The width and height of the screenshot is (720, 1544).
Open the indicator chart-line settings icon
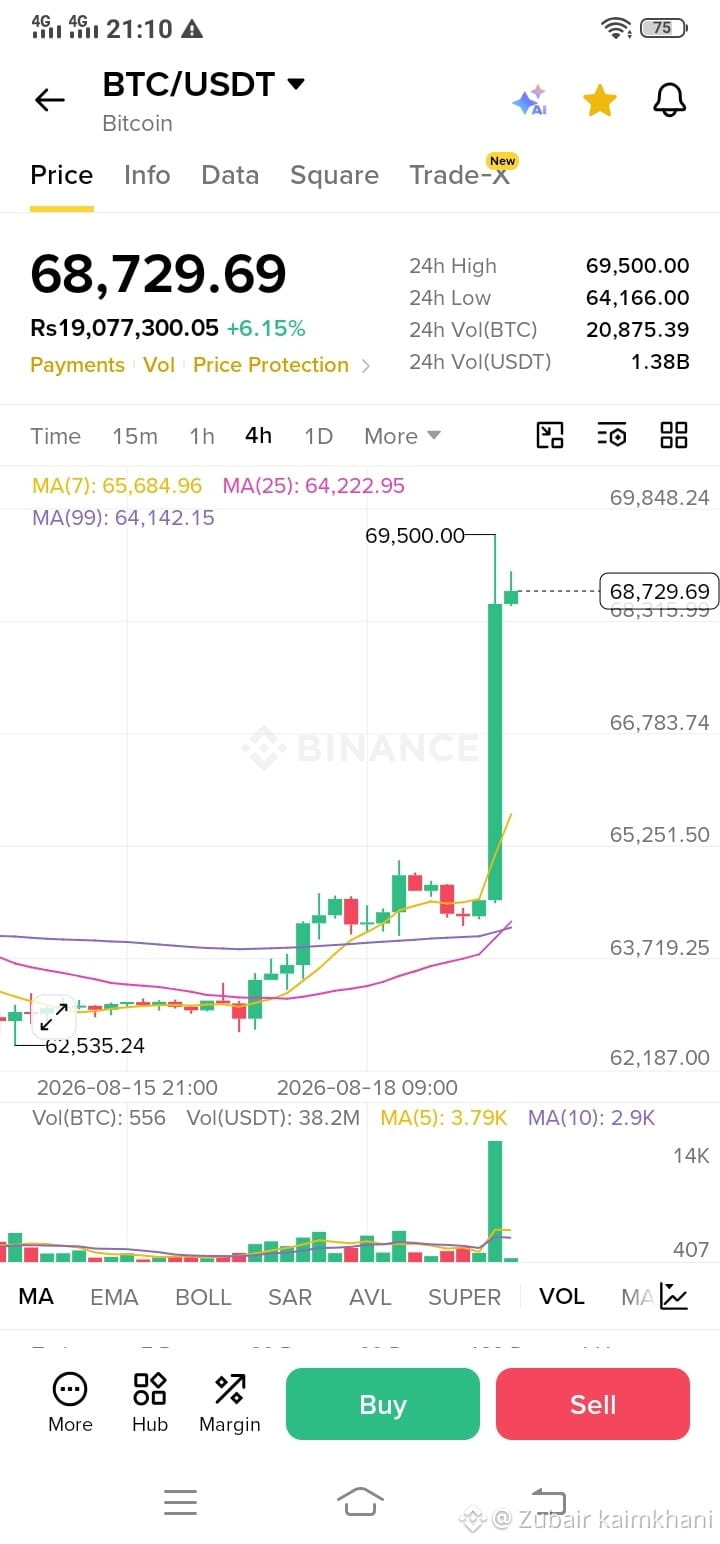point(674,1297)
